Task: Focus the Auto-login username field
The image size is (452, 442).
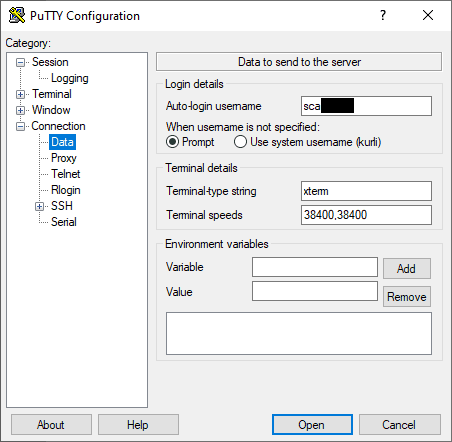Action: click(x=366, y=106)
